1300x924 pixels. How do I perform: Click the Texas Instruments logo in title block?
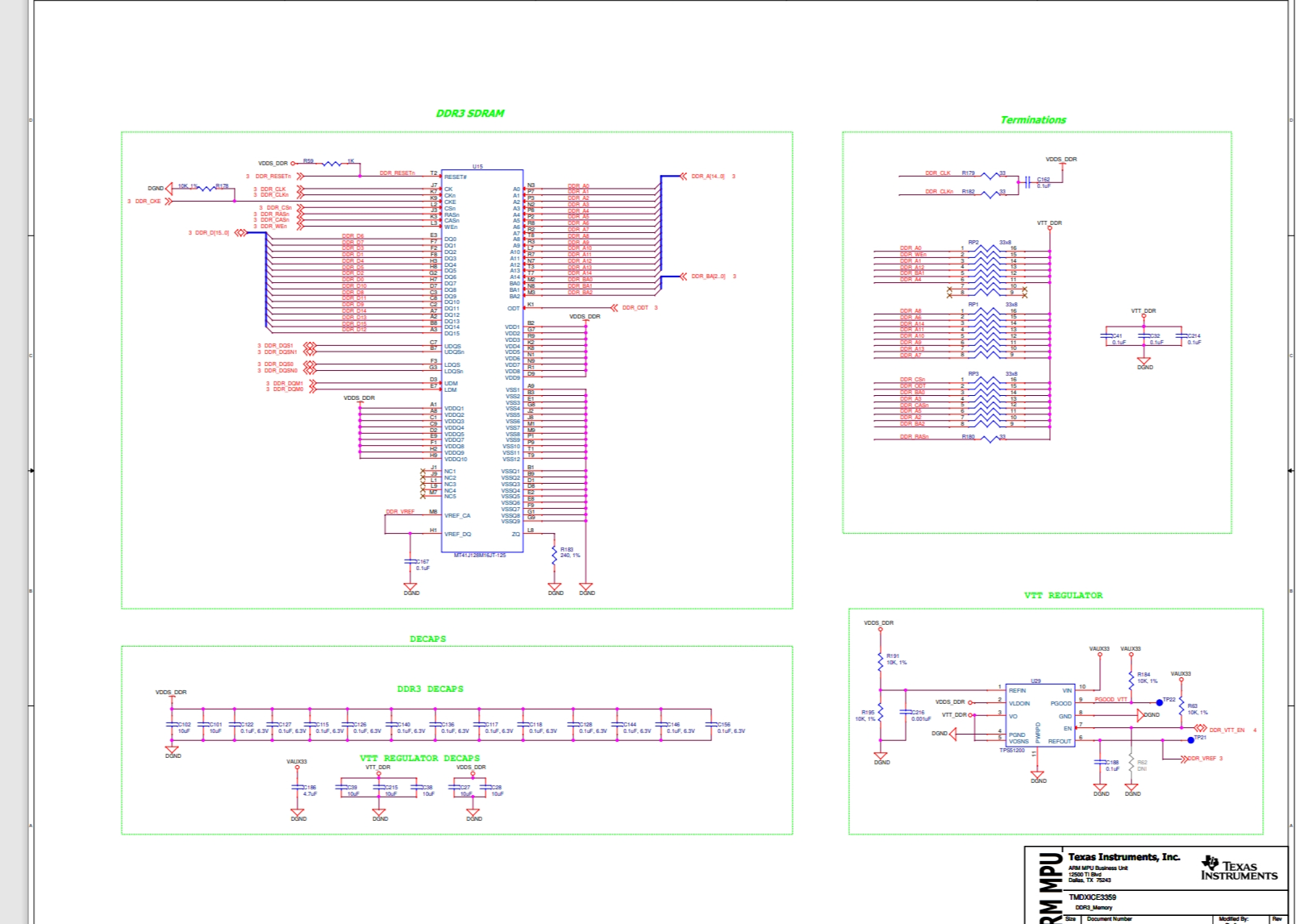tap(1239, 868)
